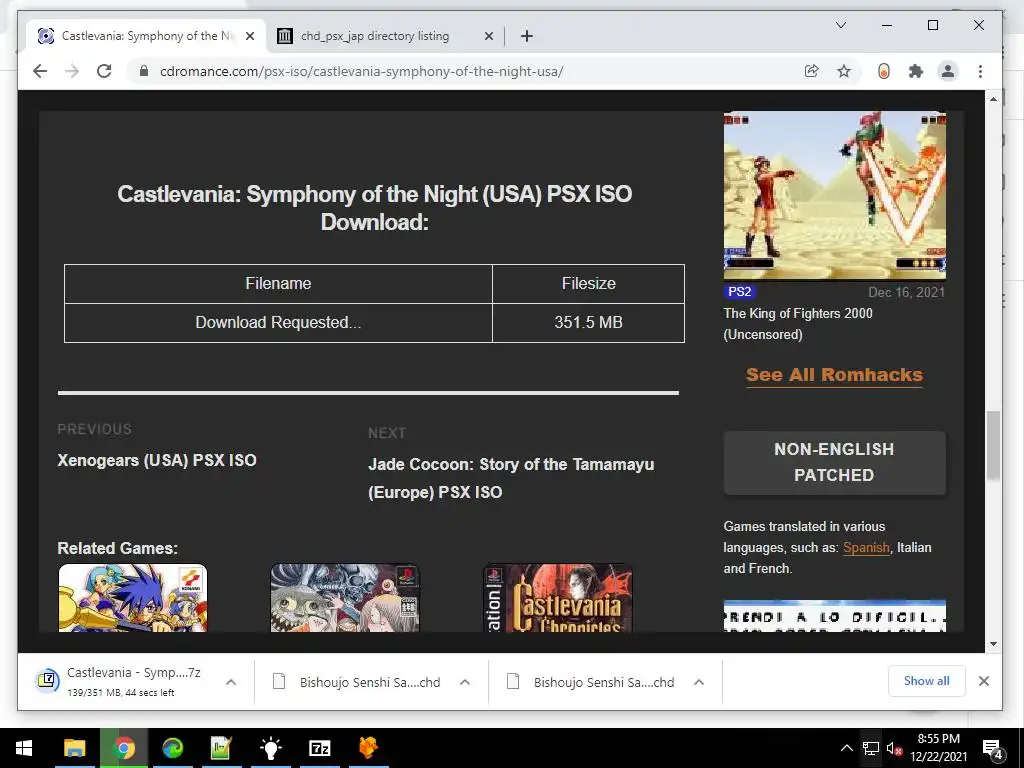Open the green notepad app in the taskbar
The width and height of the screenshot is (1024, 768).
pyautogui.click(x=221, y=748)
